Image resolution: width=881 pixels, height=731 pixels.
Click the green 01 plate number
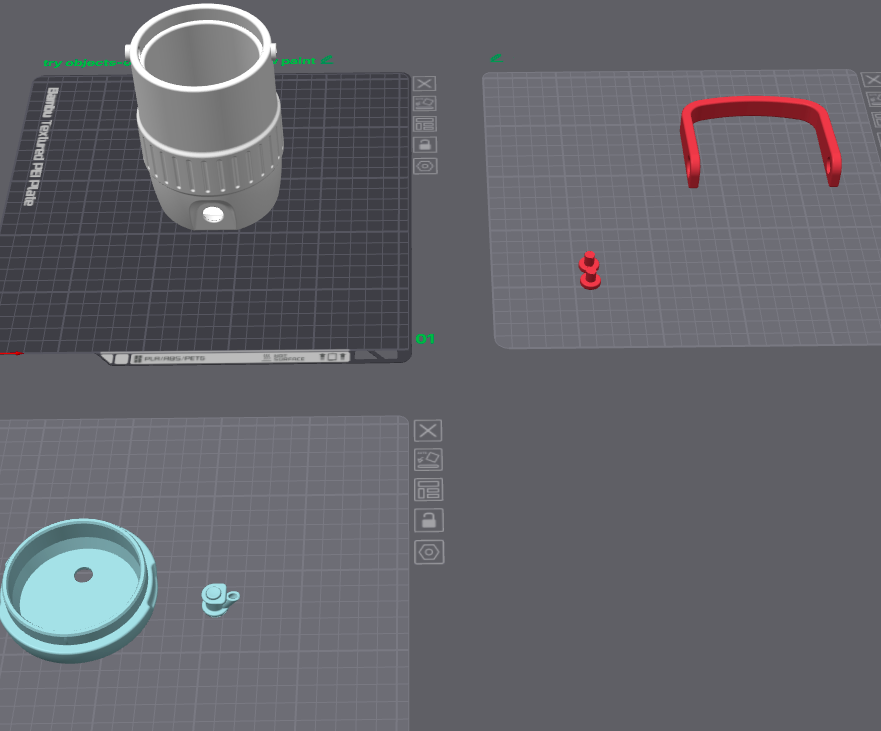(425, 339)
